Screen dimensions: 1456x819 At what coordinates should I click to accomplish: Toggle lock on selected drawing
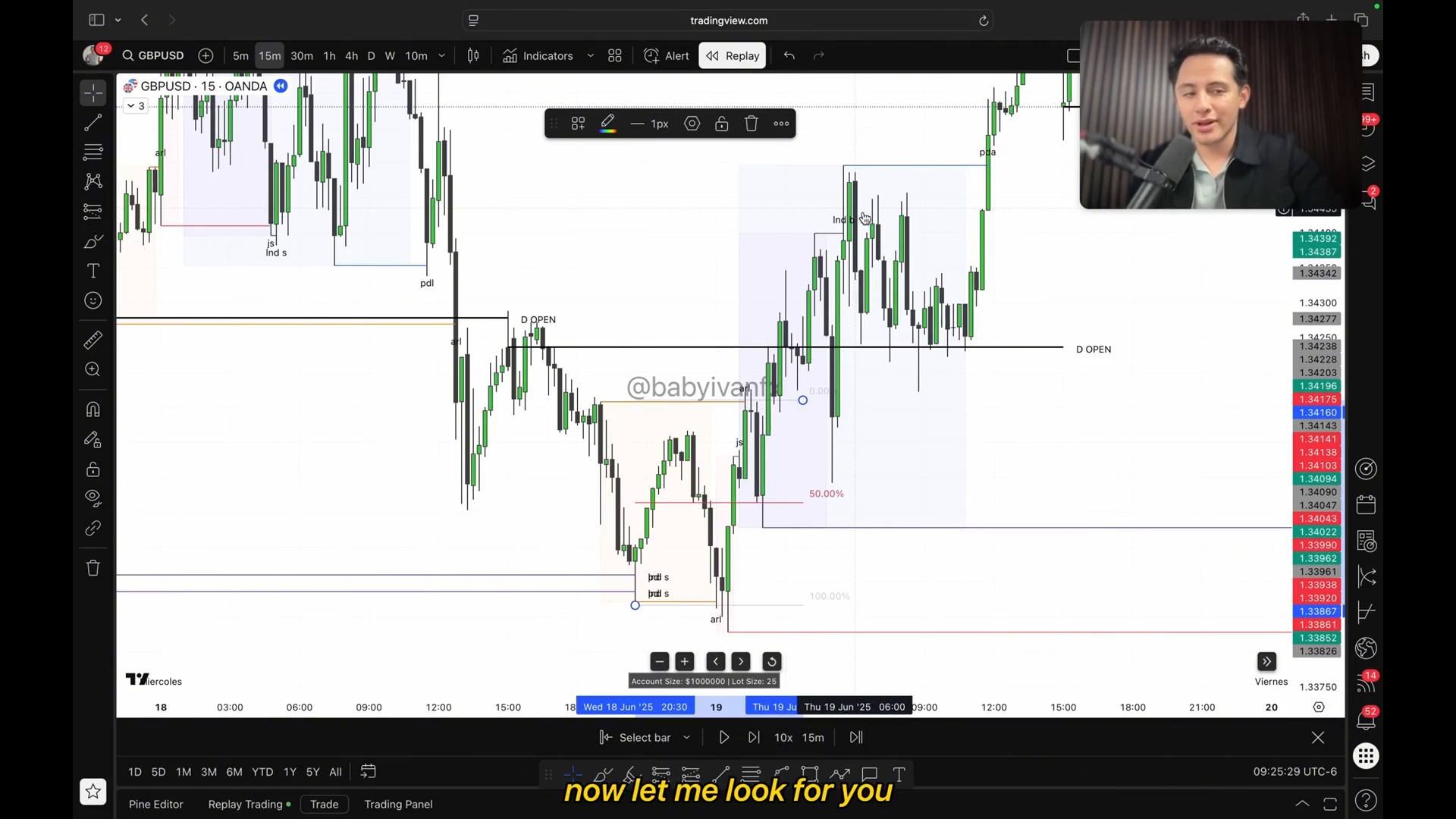(721, 124)
